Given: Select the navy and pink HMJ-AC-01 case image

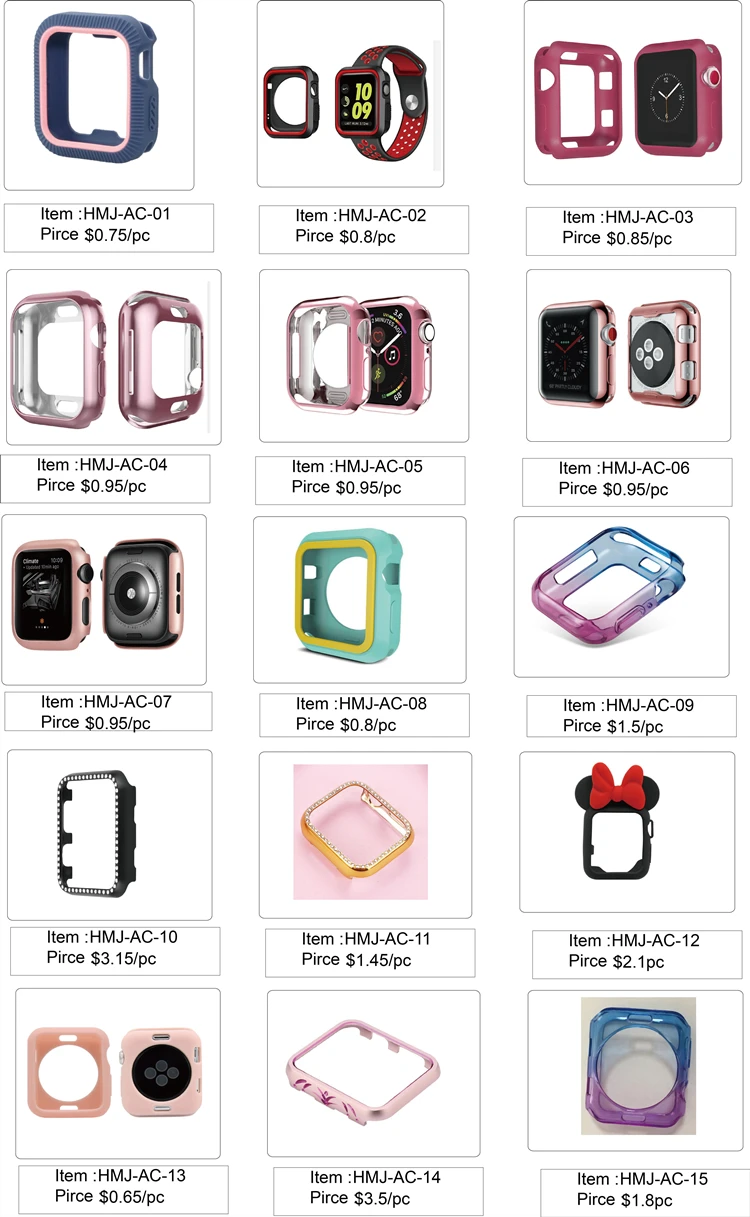Looking at the screenshot, I should tap(99, 96).
